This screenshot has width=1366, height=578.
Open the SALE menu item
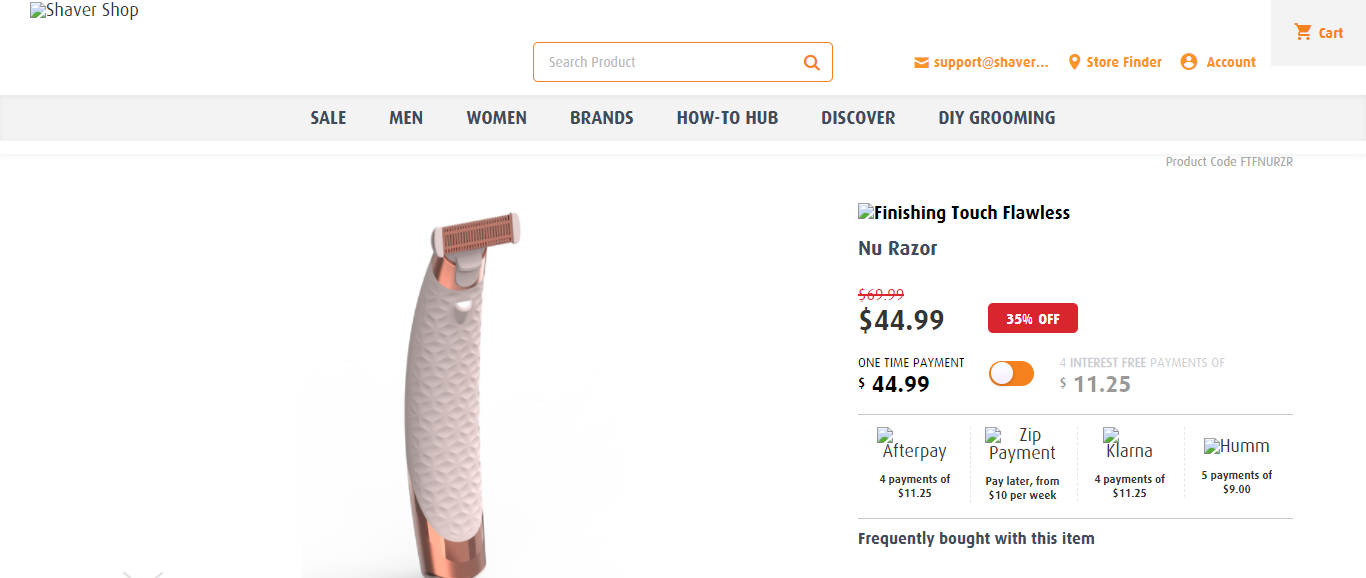click(x=328, y=118)
